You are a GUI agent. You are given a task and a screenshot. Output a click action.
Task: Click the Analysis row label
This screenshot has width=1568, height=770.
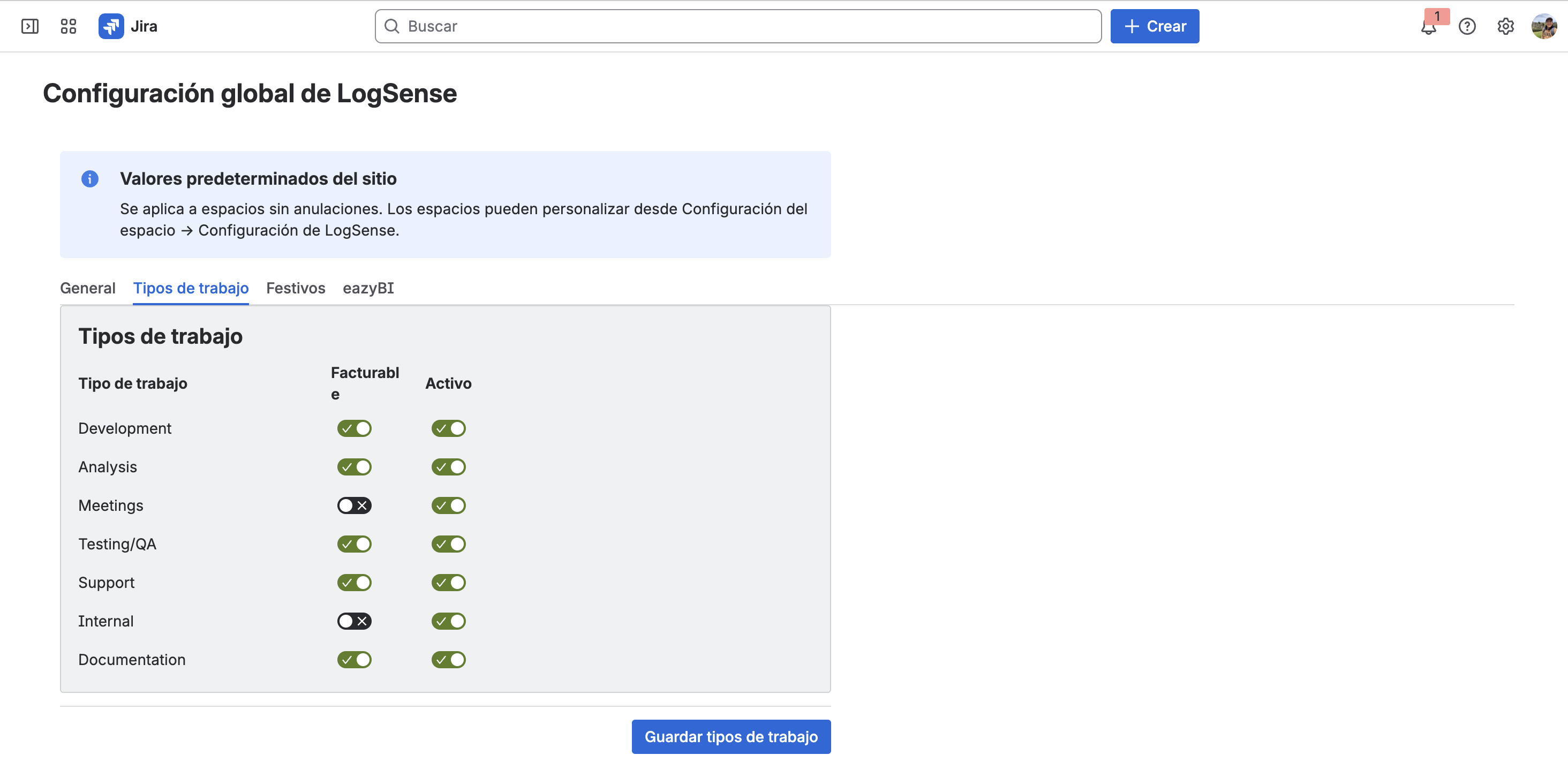pos(108,467)
